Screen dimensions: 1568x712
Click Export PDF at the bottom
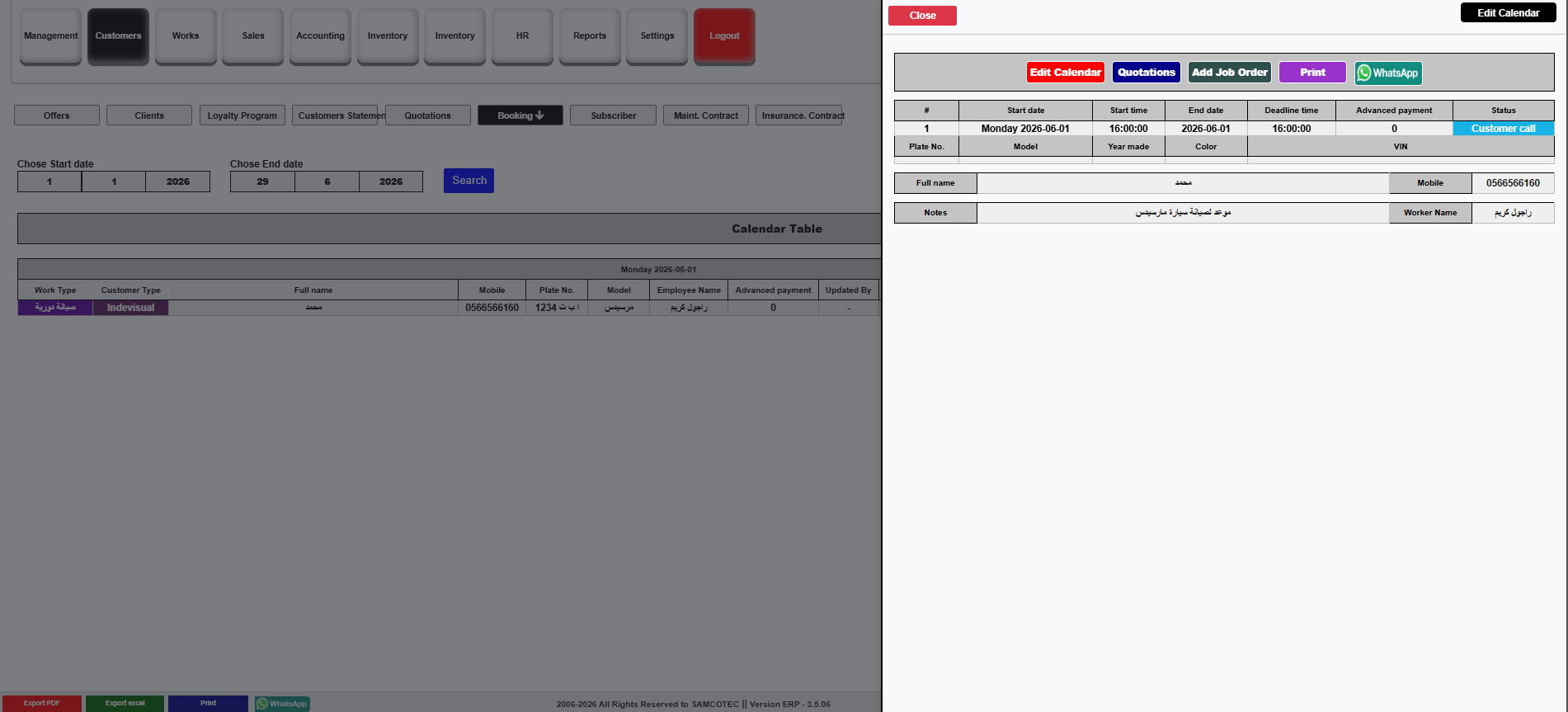pyautogui.click(x=42, y=704)
